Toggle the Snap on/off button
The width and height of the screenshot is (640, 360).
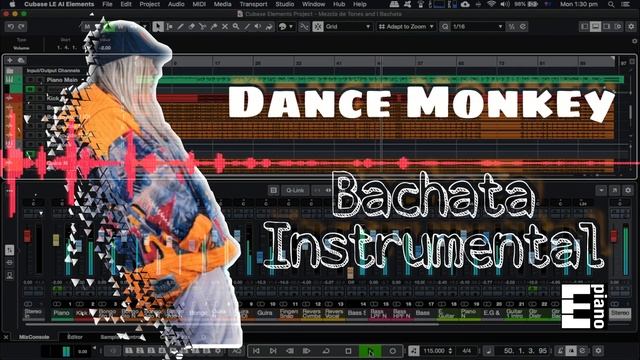(x=318, y=27)
